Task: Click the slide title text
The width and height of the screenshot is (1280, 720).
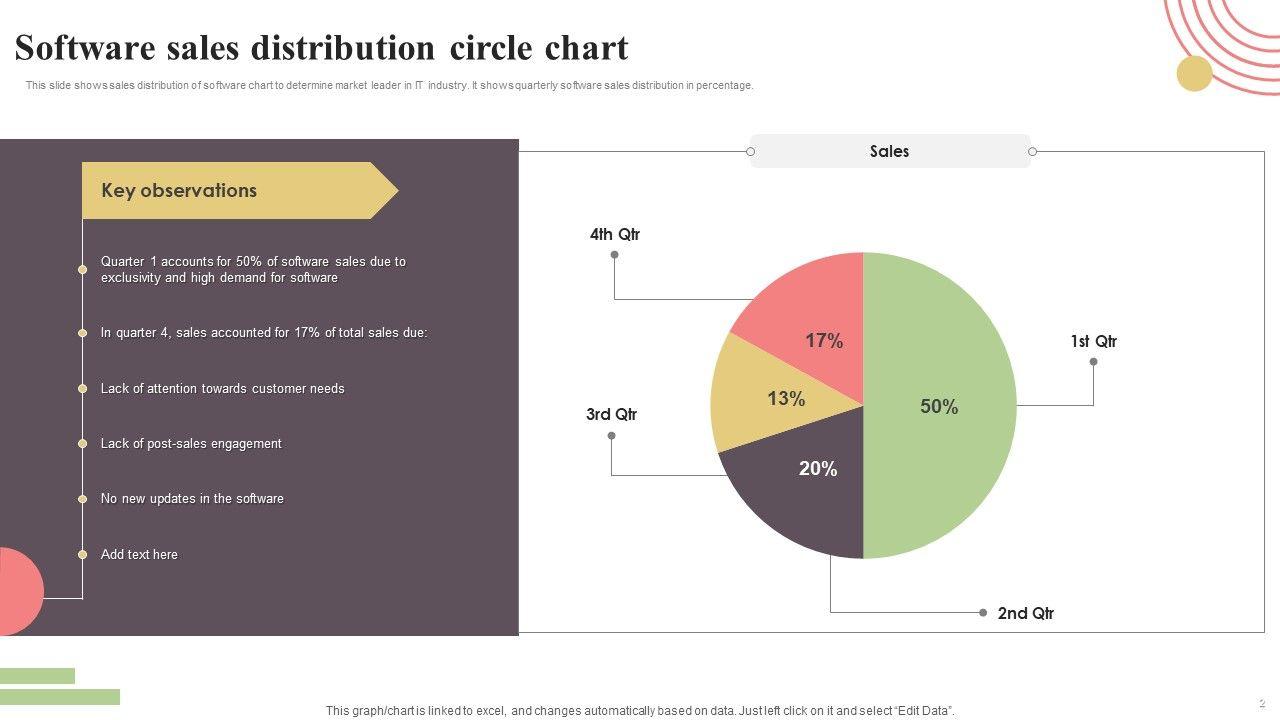Action: pos(321,48)
